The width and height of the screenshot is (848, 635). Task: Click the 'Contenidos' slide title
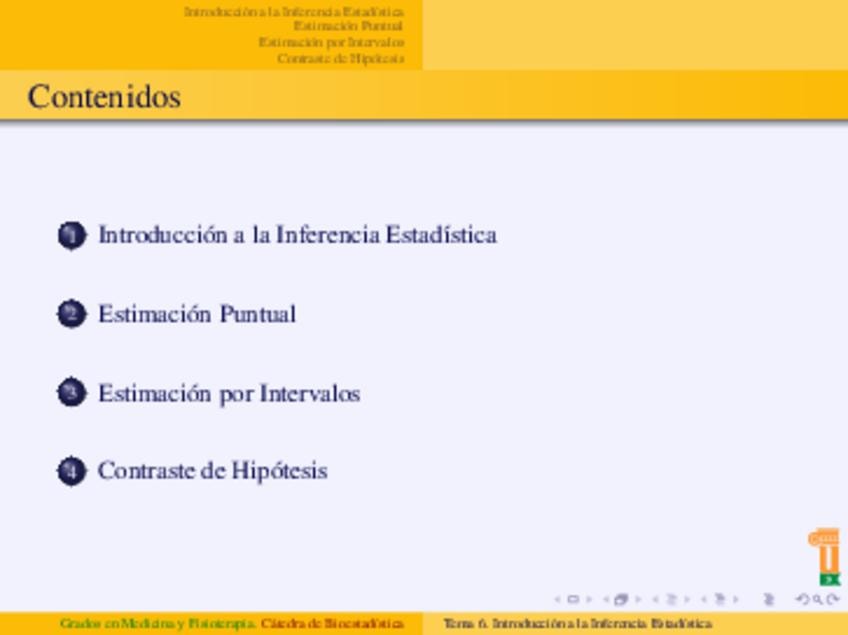(104, 97)
